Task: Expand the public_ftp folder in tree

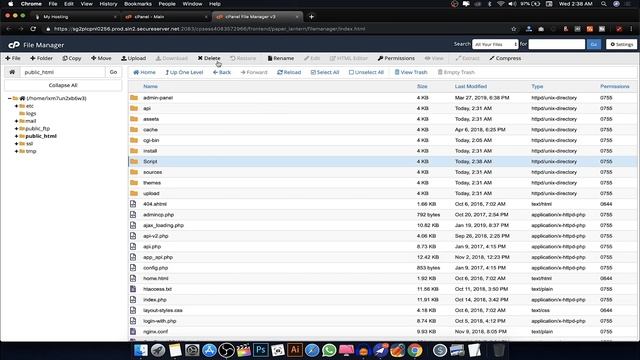Action: pyautogui.click(x=16, y=129)
